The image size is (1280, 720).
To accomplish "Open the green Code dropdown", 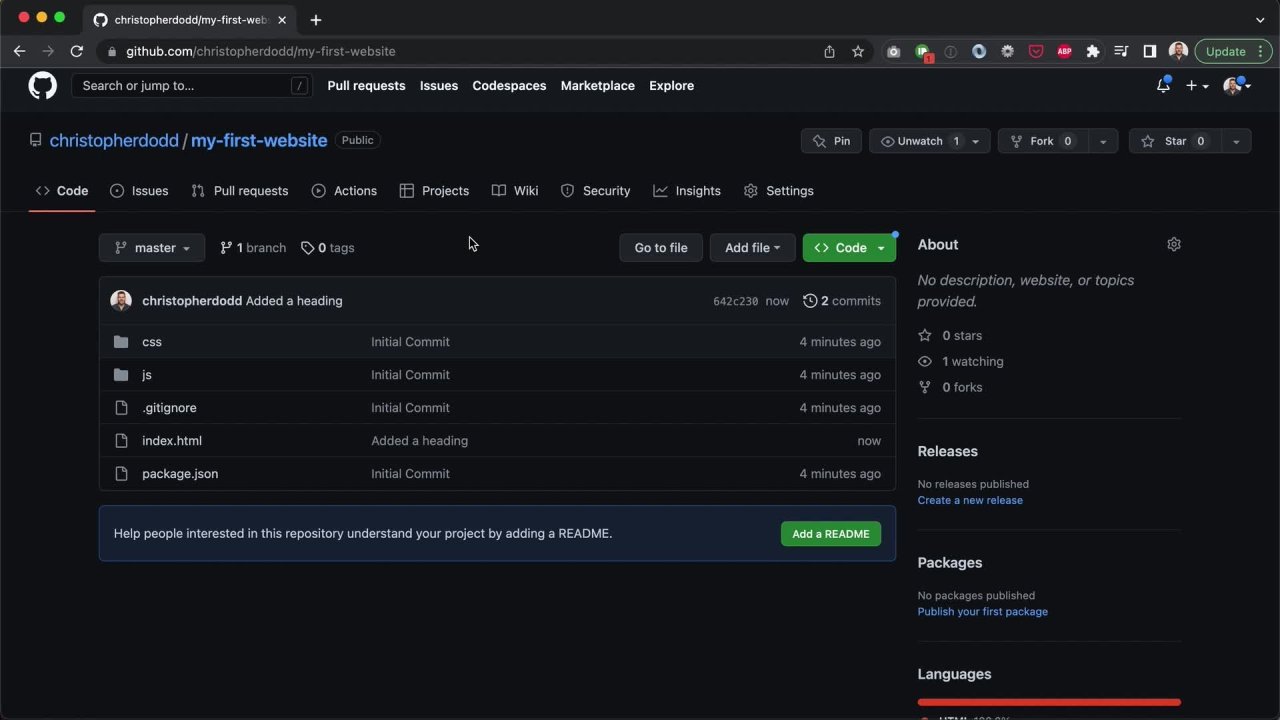I will click(849, 248).
